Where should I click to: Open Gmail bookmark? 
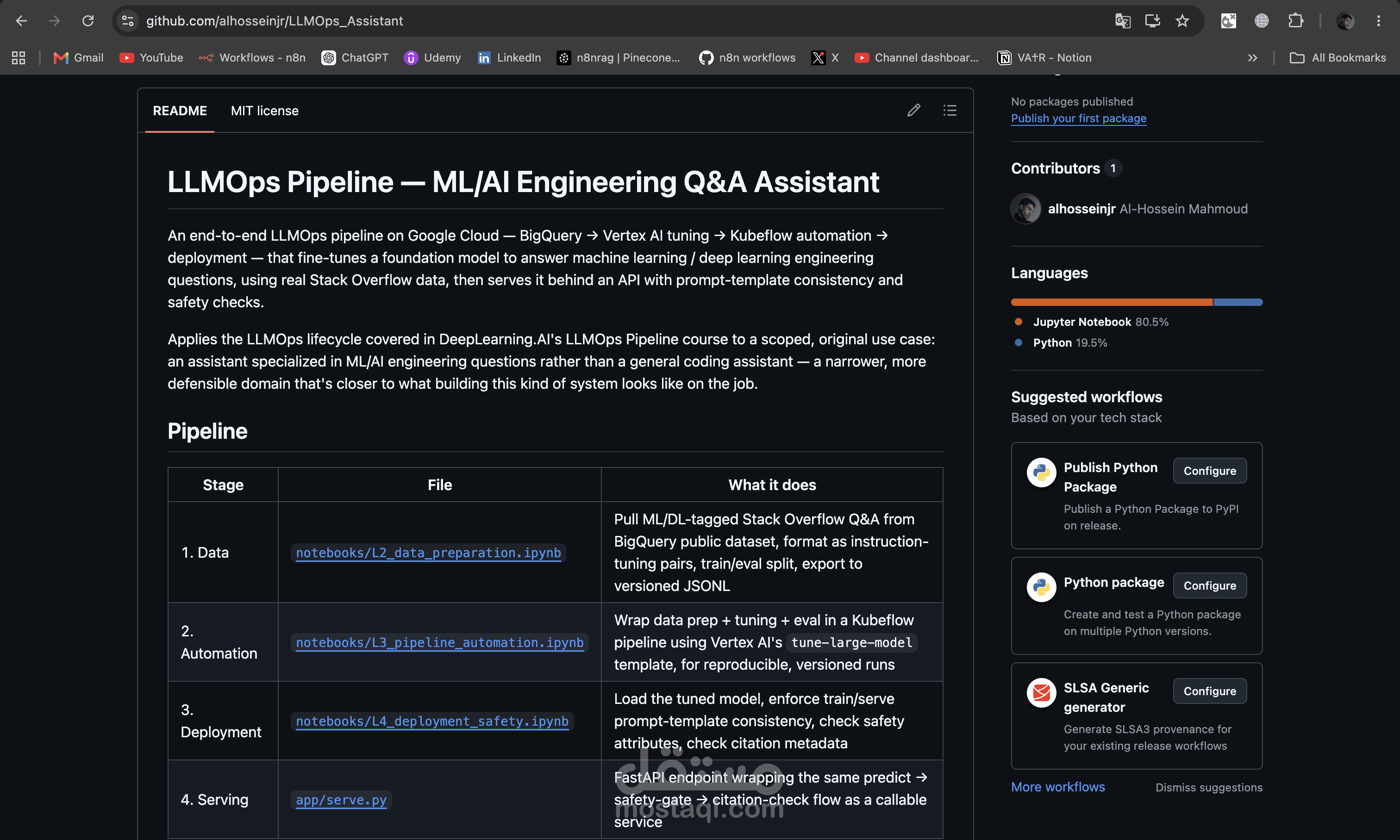coord(78,58)
